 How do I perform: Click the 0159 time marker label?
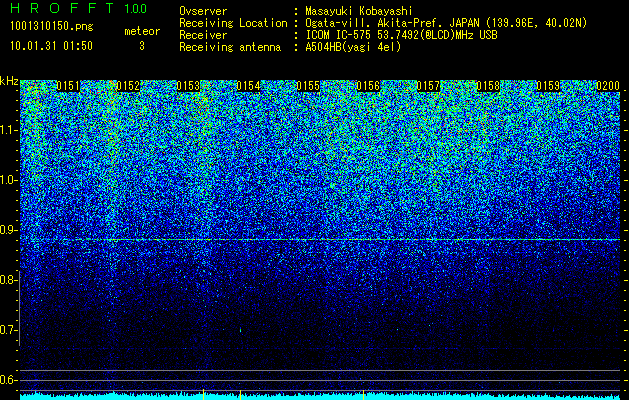point(548,86)
